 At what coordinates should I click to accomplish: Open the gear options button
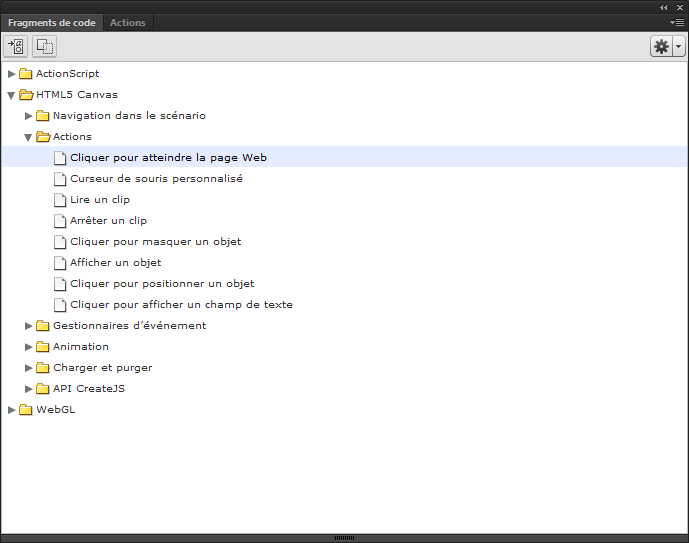click(661, 46)
